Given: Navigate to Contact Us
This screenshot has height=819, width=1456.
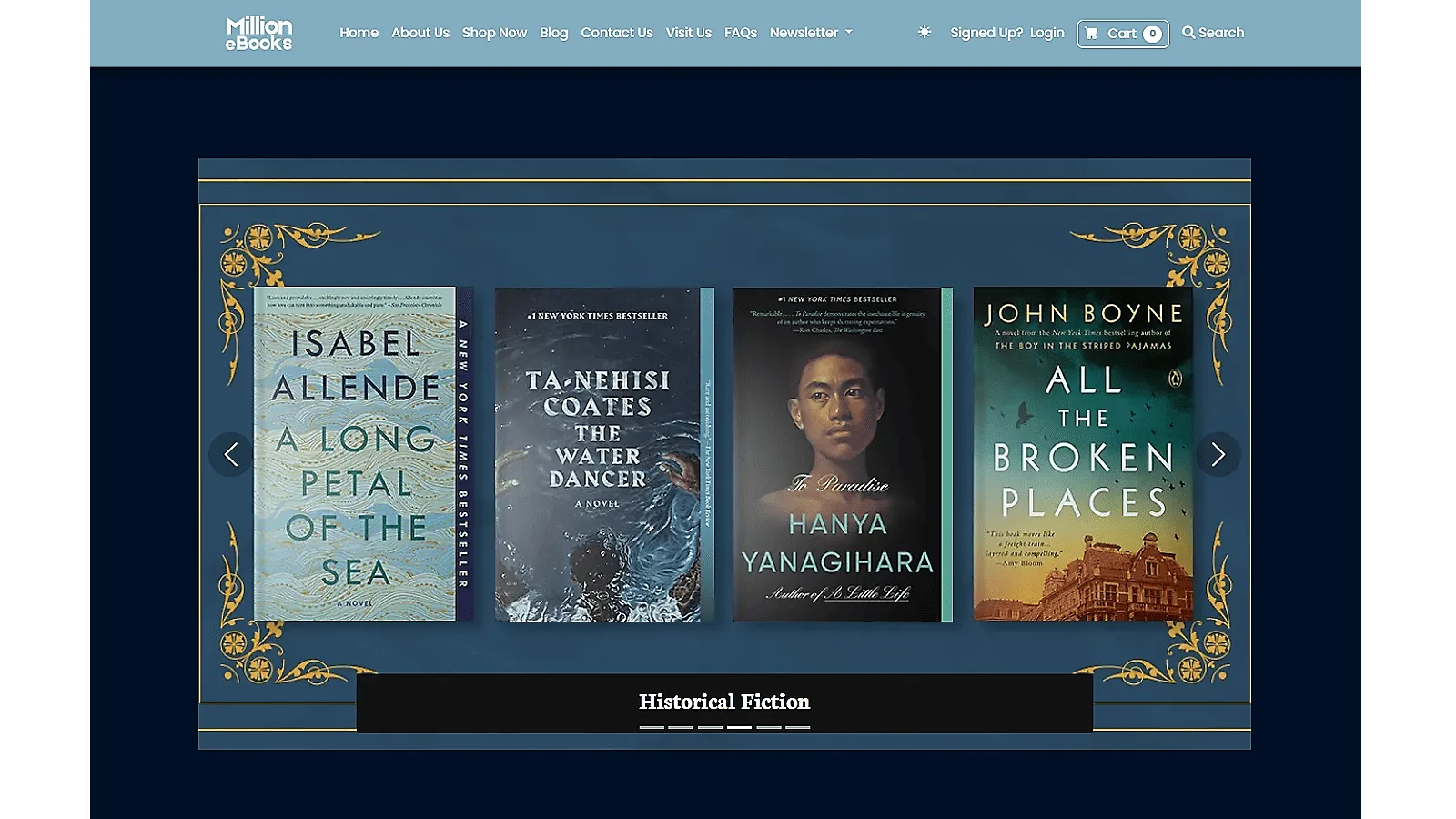Looking at the screenshot, I should click(617, 33).
